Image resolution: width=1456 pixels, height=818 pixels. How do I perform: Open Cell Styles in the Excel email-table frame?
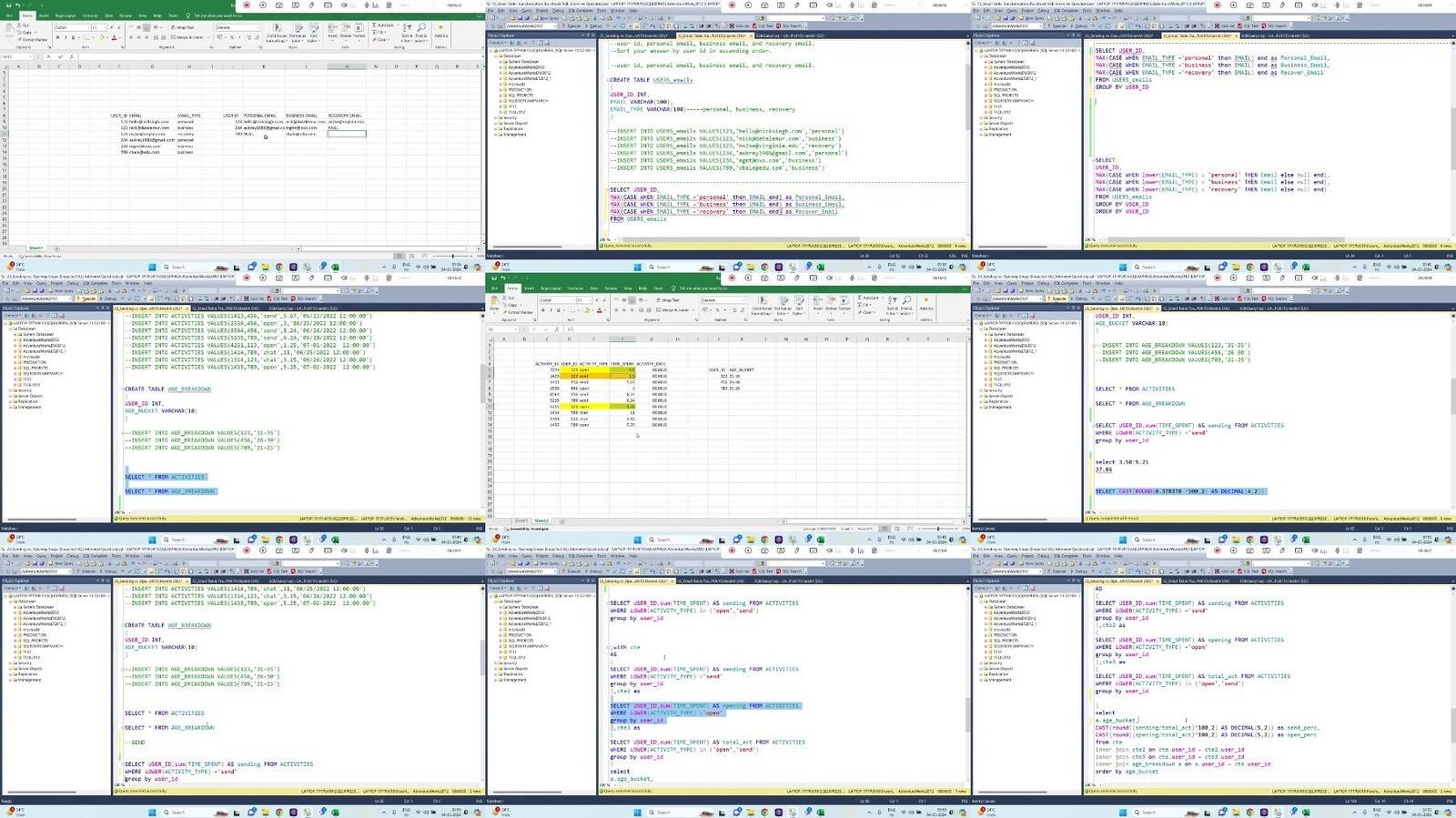coord(314,33)
